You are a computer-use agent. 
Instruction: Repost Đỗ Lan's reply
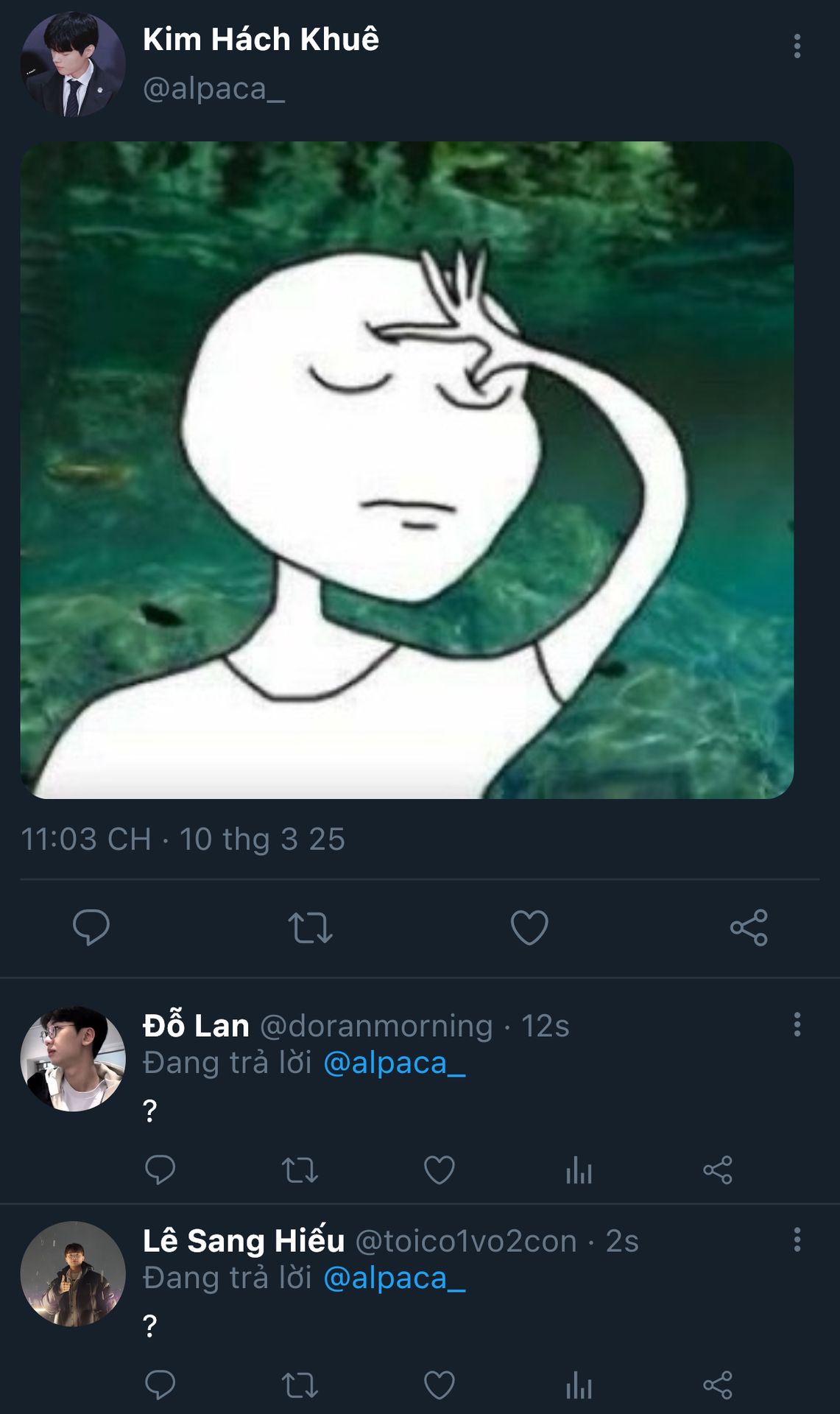pos(300,1169)
